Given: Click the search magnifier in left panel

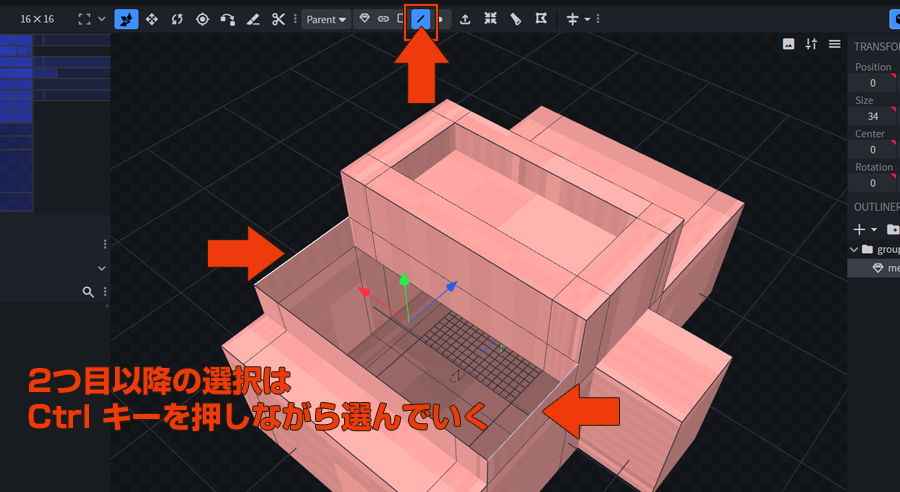Looking at the screenshot, I should (x=88, y=292).
